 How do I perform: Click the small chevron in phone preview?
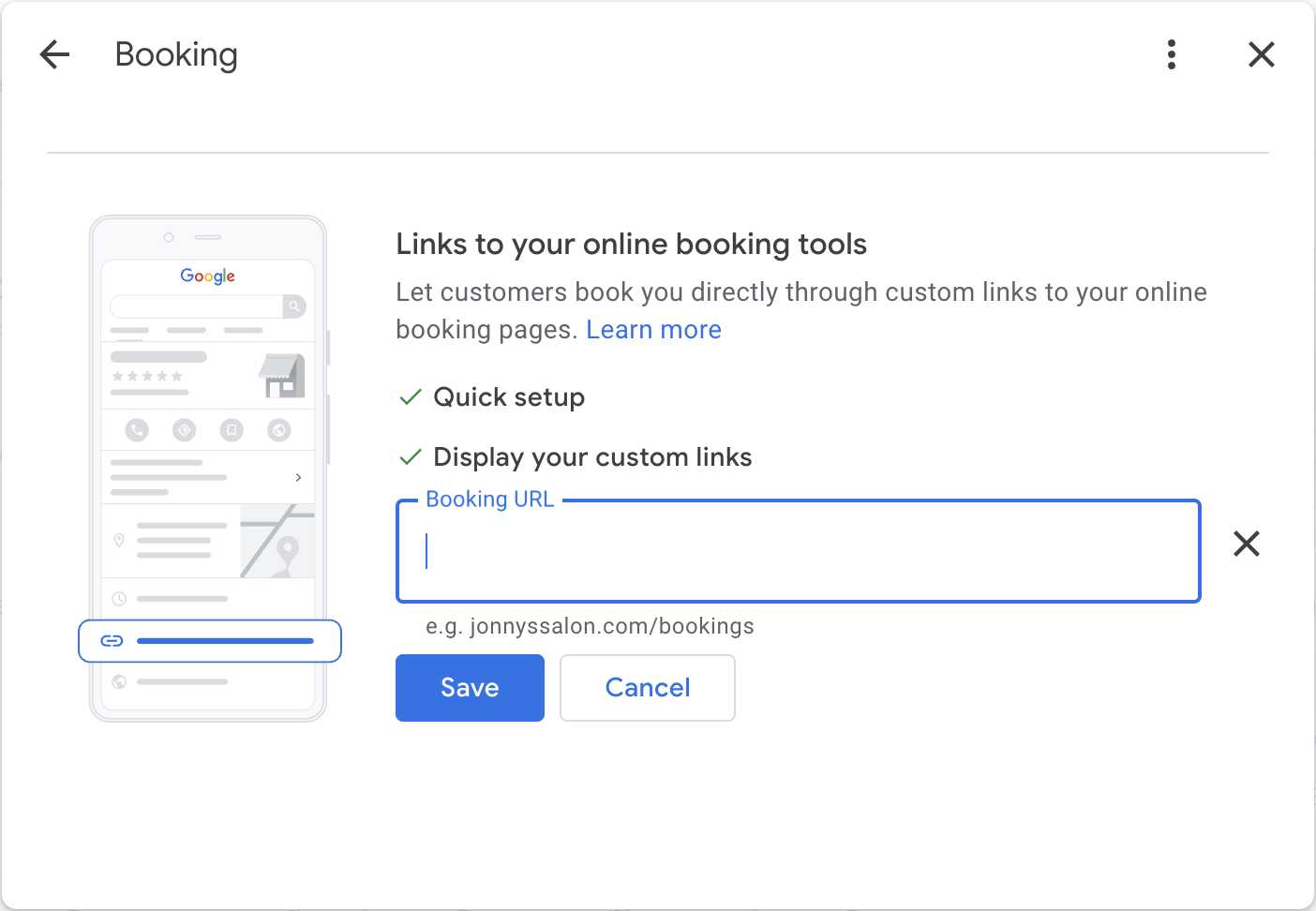299,477
